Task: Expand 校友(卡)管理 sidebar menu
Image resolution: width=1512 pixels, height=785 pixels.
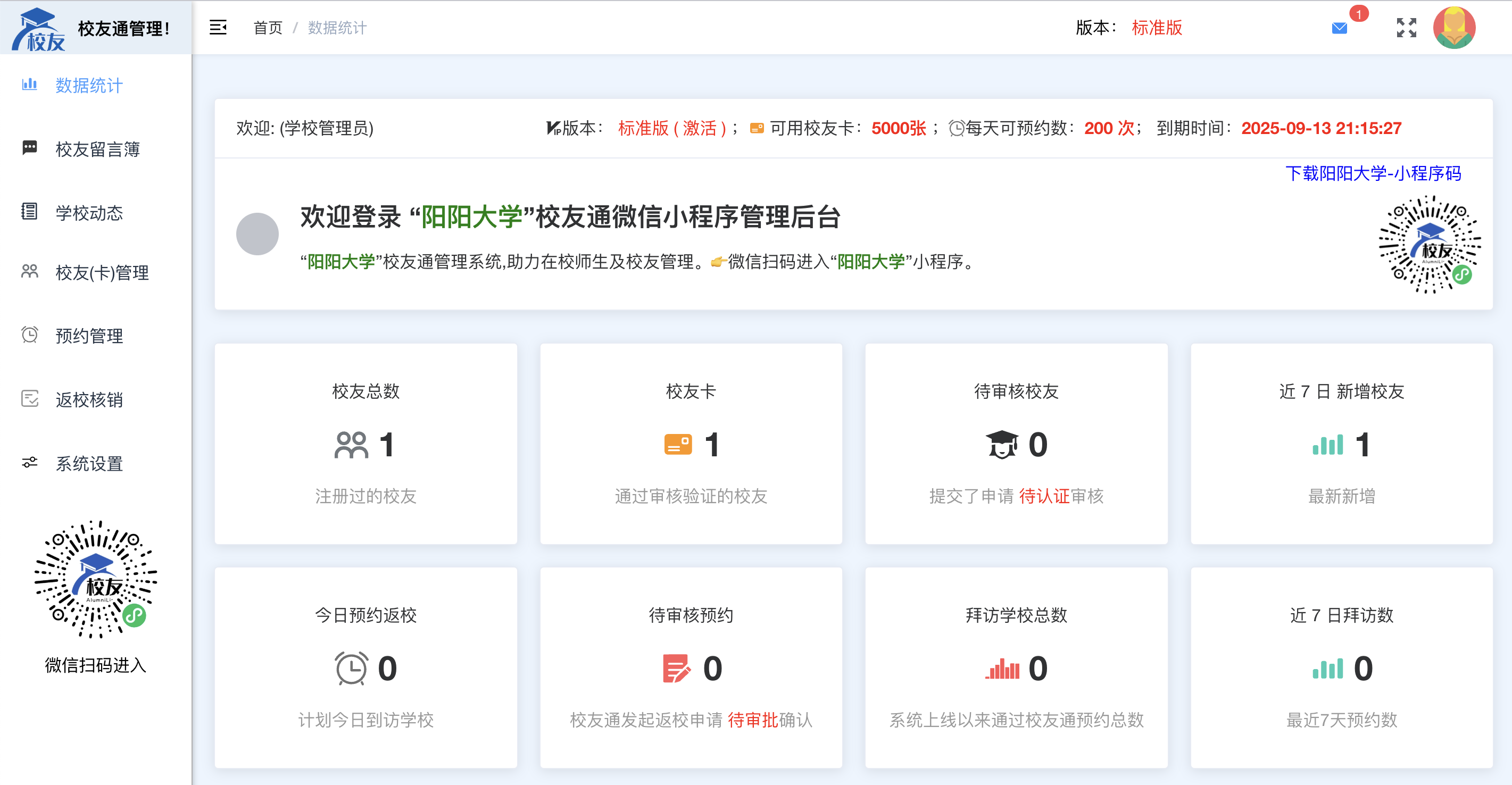Action: pyautogui.click(x=102, y=273)
